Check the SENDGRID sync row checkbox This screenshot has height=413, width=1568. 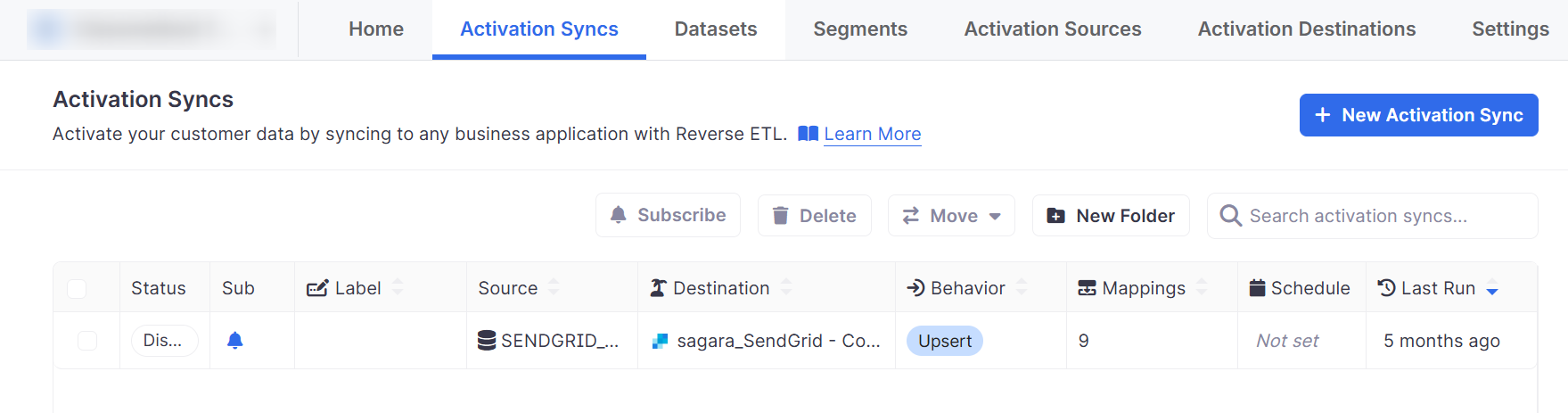(87, 341)
